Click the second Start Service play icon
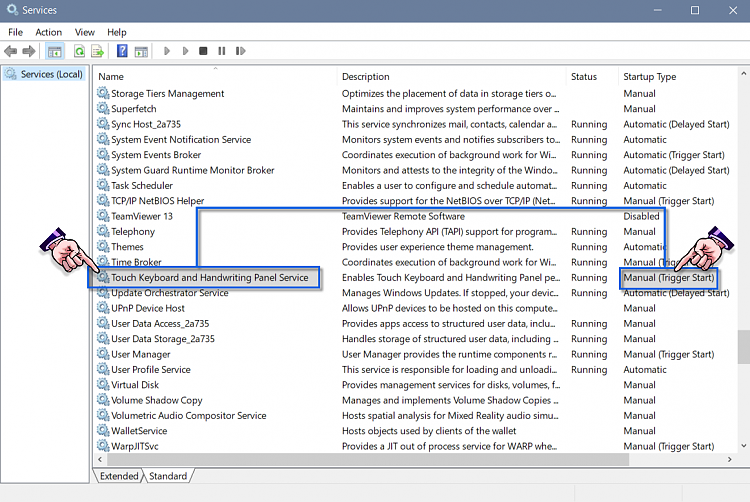 [x=185, y=51]
